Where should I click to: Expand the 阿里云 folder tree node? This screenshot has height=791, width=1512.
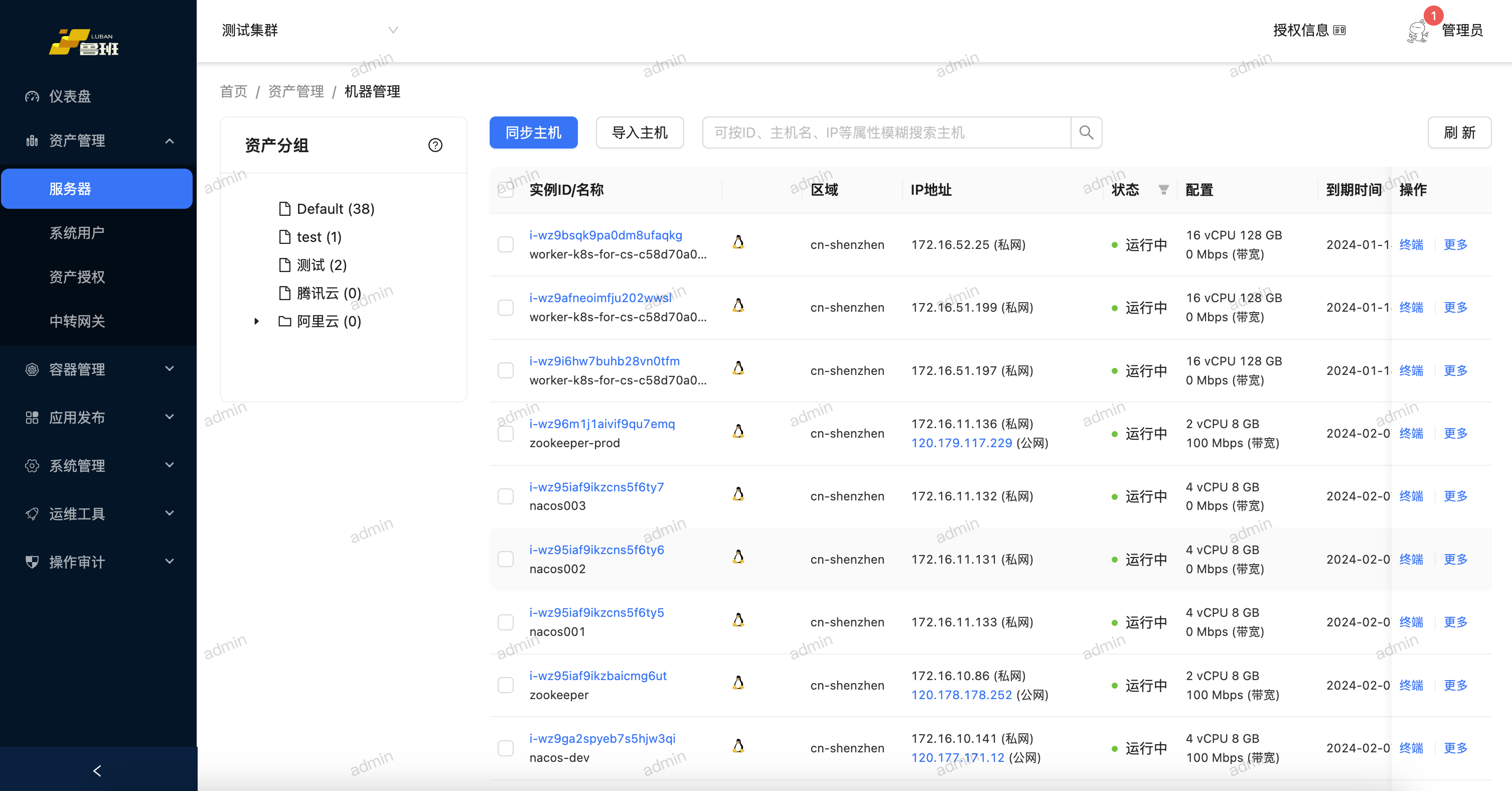[256, 321]
